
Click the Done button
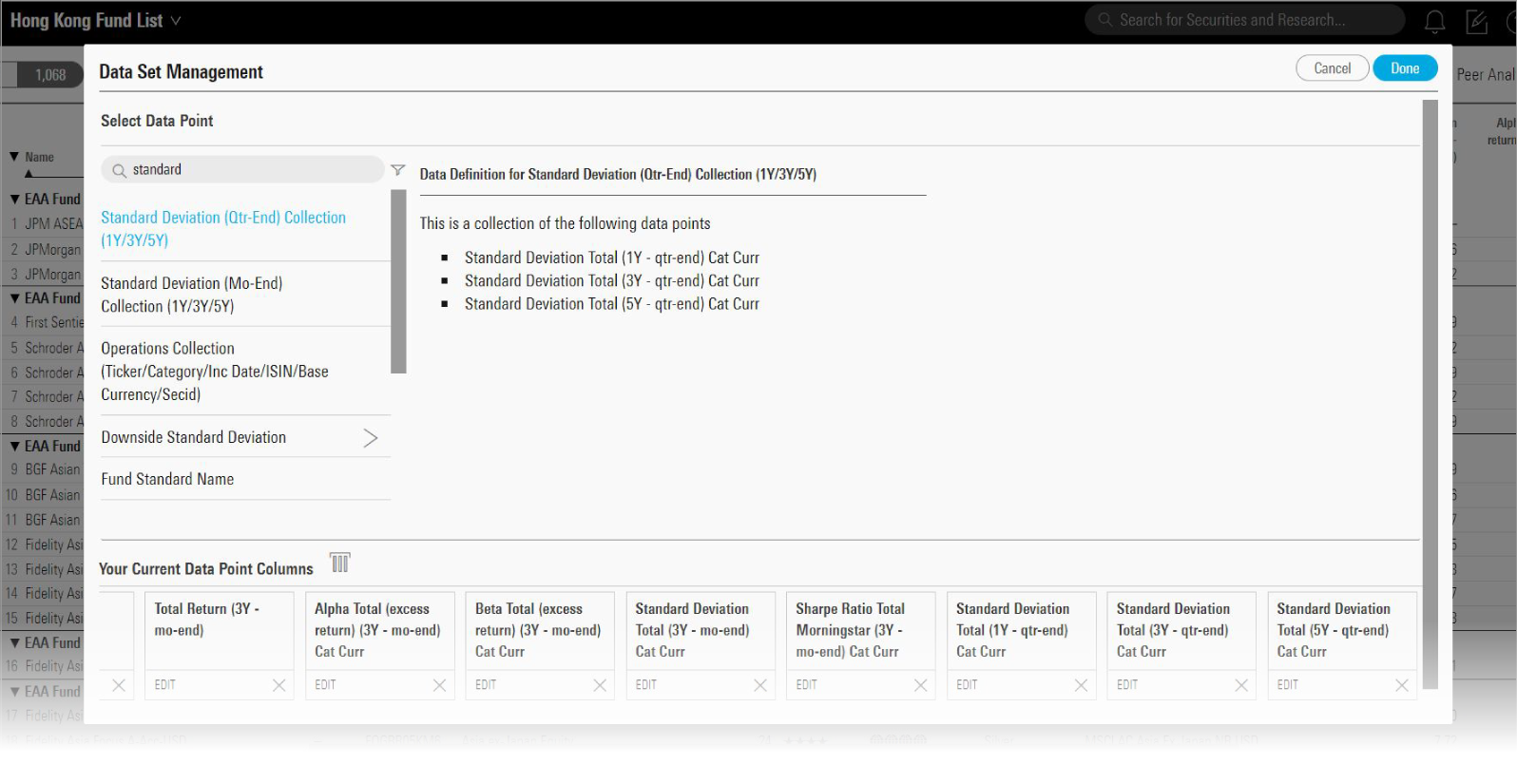tap(1404, 68)
